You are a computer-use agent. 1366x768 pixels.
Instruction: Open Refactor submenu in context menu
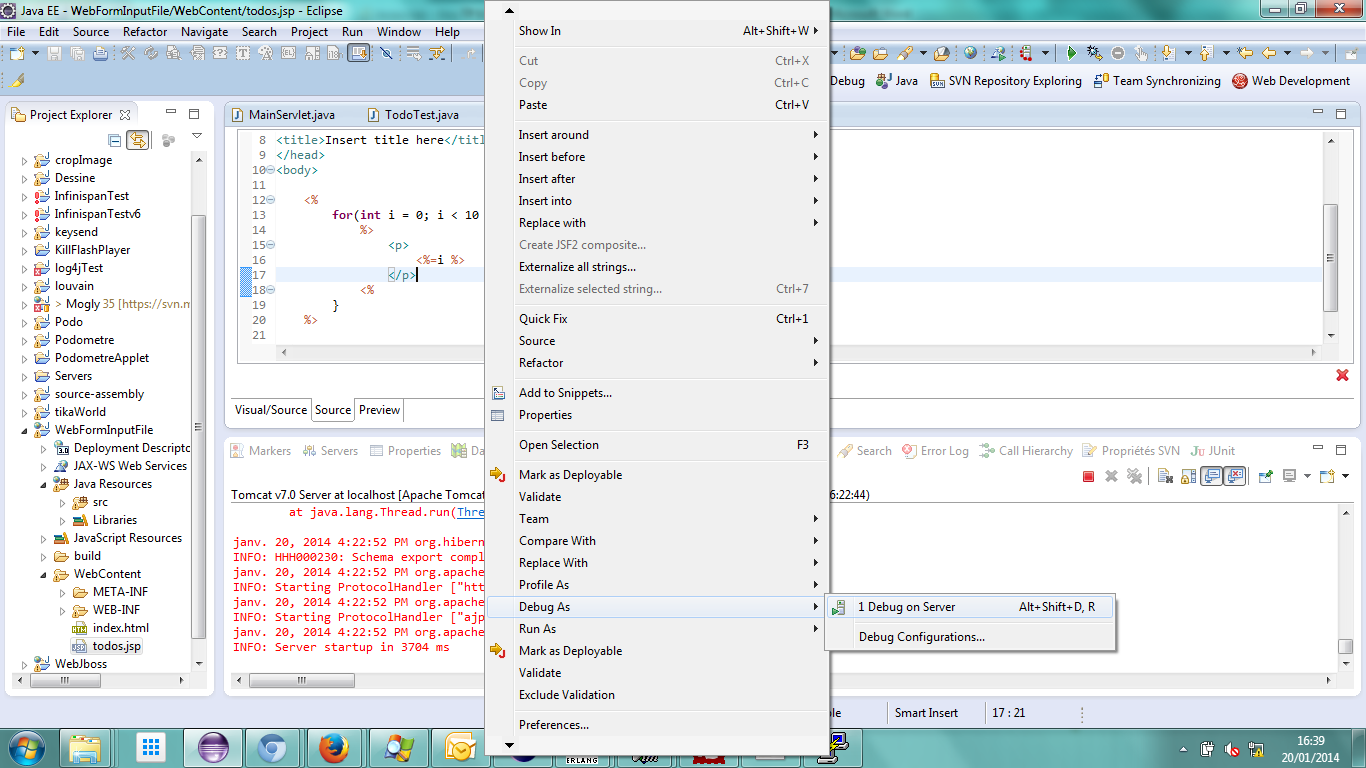click(x=656, y=363)
